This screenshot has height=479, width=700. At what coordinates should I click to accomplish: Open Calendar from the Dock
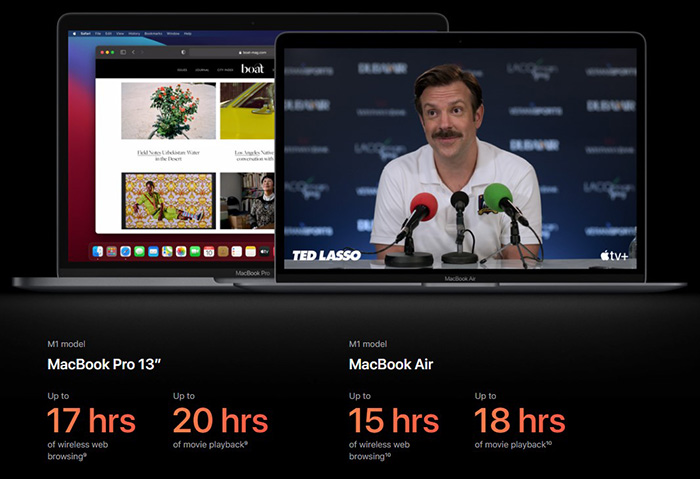pyautogui.click(x=209, y=251)
